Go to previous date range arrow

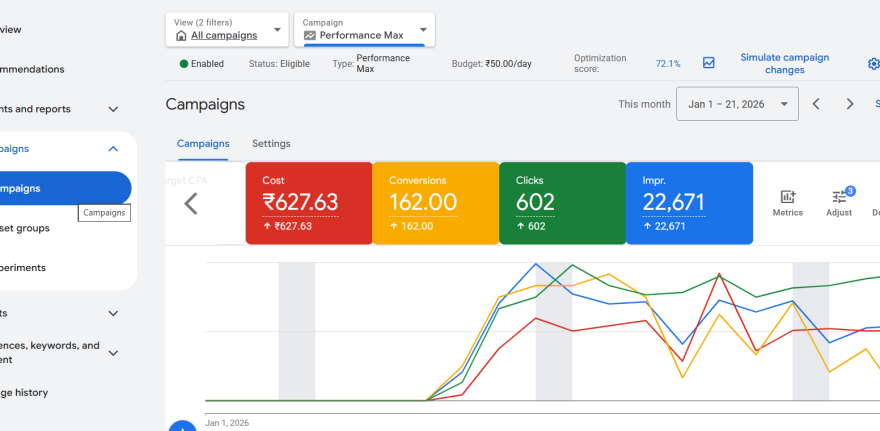pos(816,104)
